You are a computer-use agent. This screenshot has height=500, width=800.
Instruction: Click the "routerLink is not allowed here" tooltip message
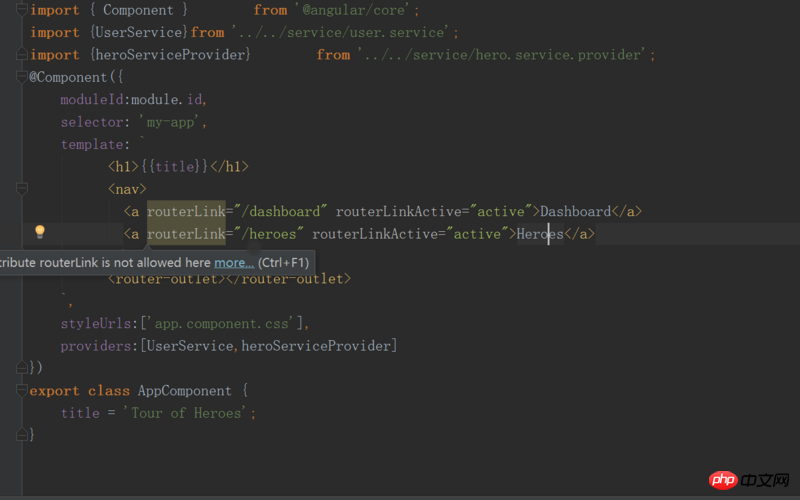pos(106,263)
